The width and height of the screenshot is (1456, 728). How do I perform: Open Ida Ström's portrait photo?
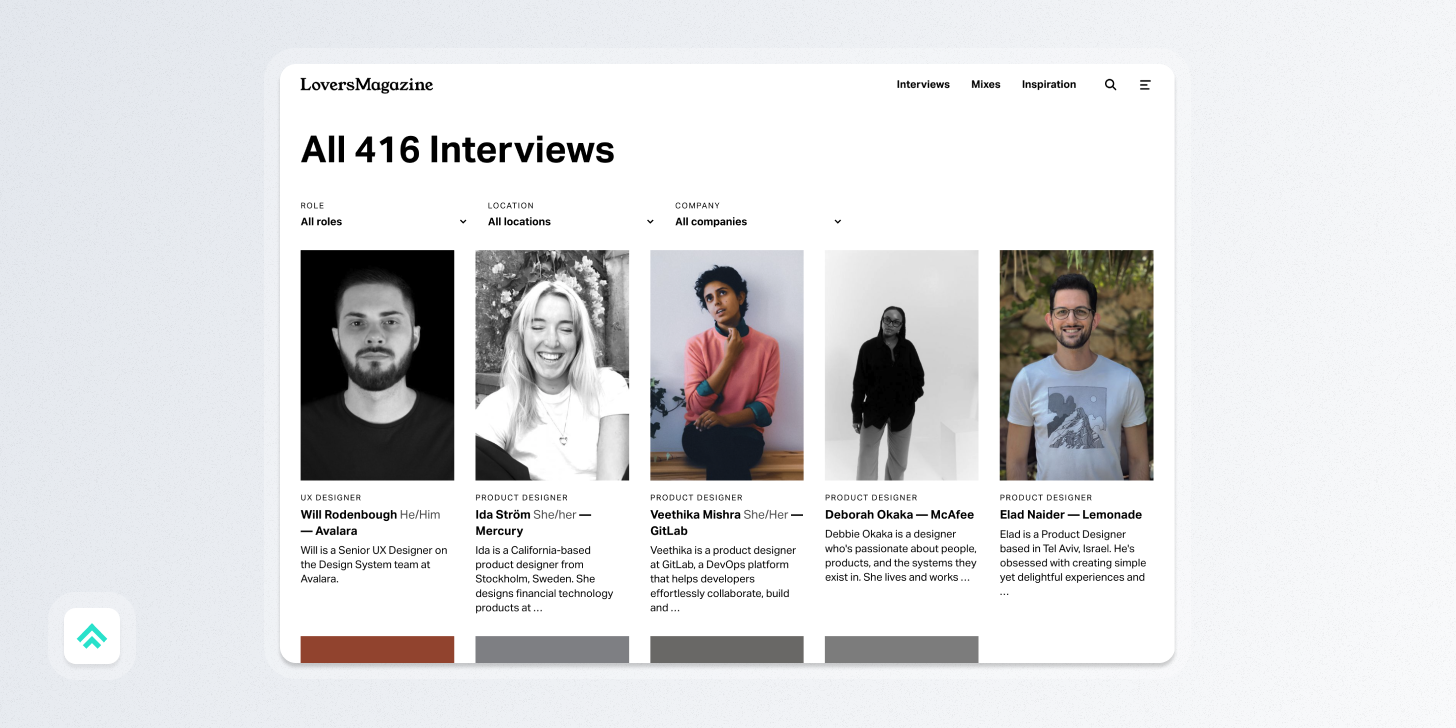(552, 365)
